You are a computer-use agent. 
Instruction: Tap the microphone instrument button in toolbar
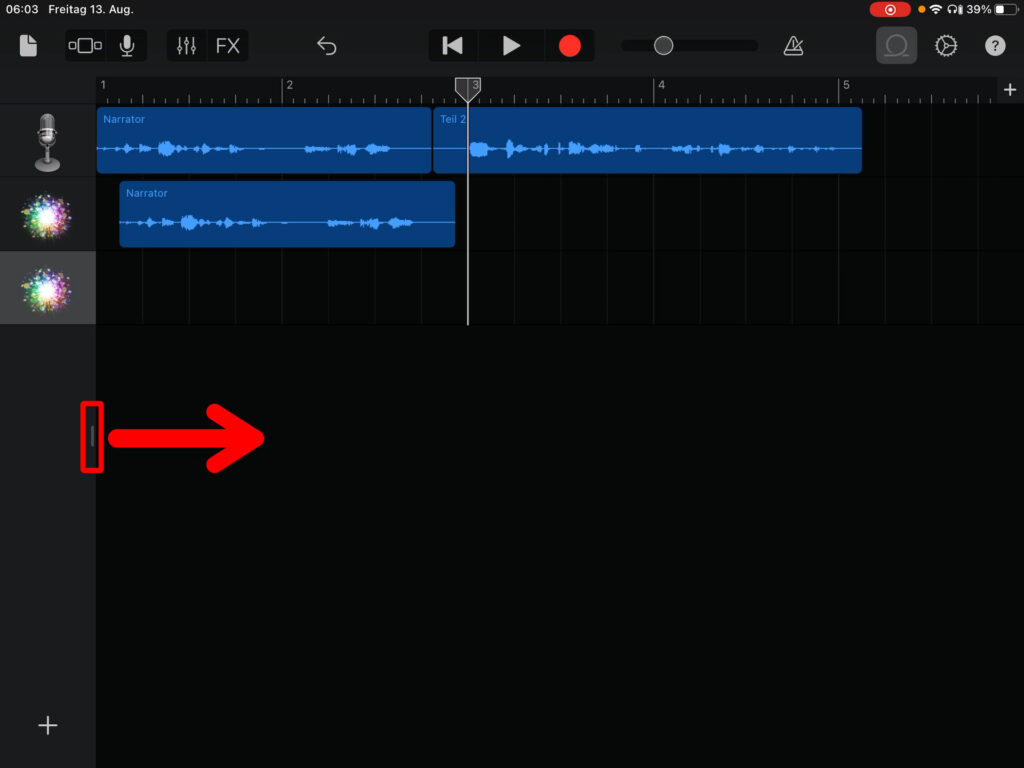click(x=127, y=46)
